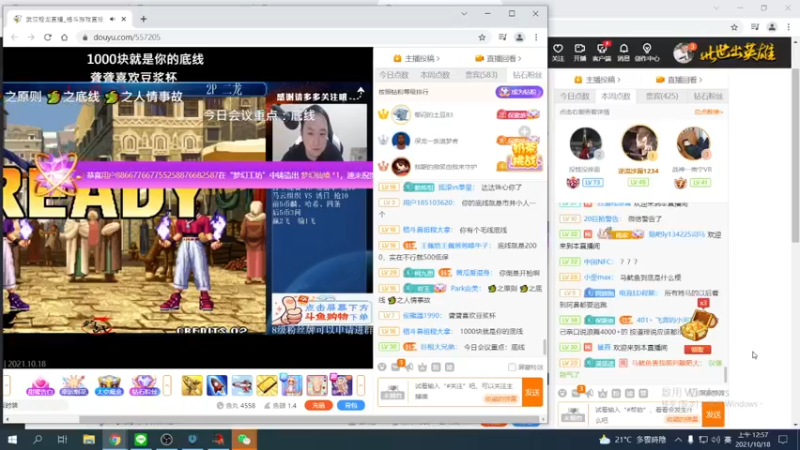This screenshot has width=800, height=450.
Task: Open 主播投稿 link in the back window
Action: [x=597, y=80]
